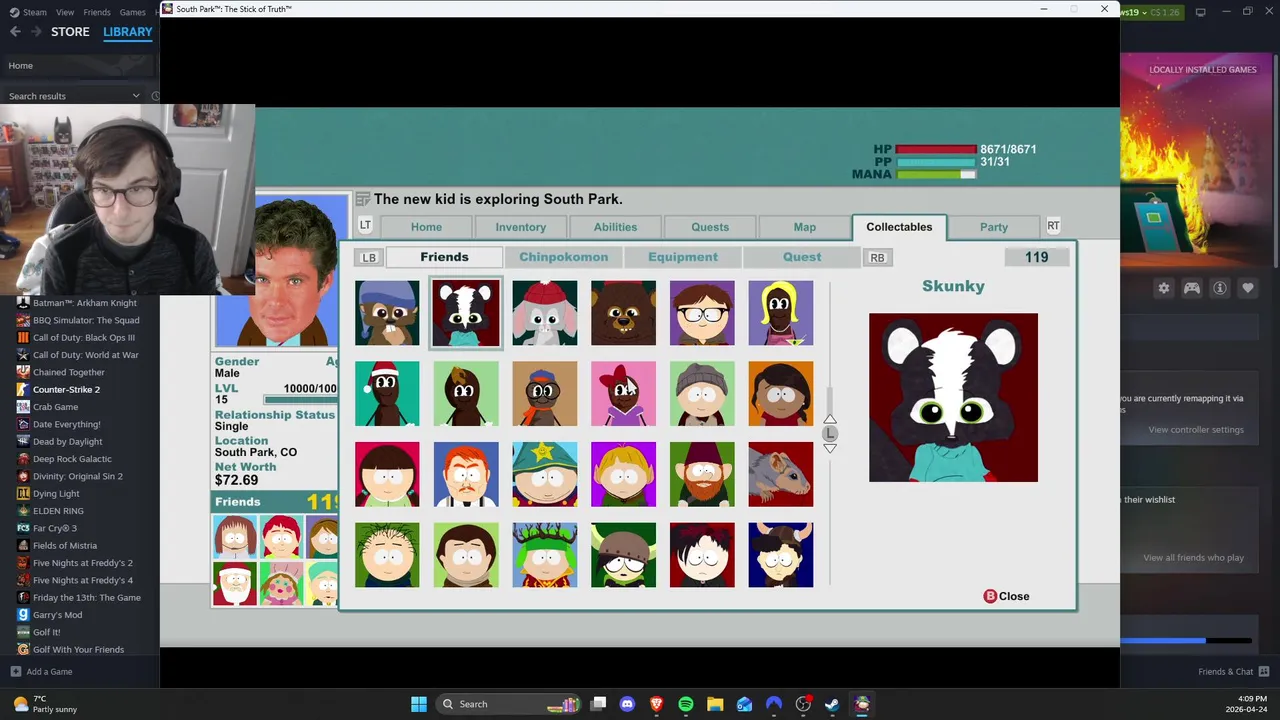The width and height of the screenshot is (1280, 720).
Task: Click the friends list scroll-up arrow
Action: coord(829,420)
